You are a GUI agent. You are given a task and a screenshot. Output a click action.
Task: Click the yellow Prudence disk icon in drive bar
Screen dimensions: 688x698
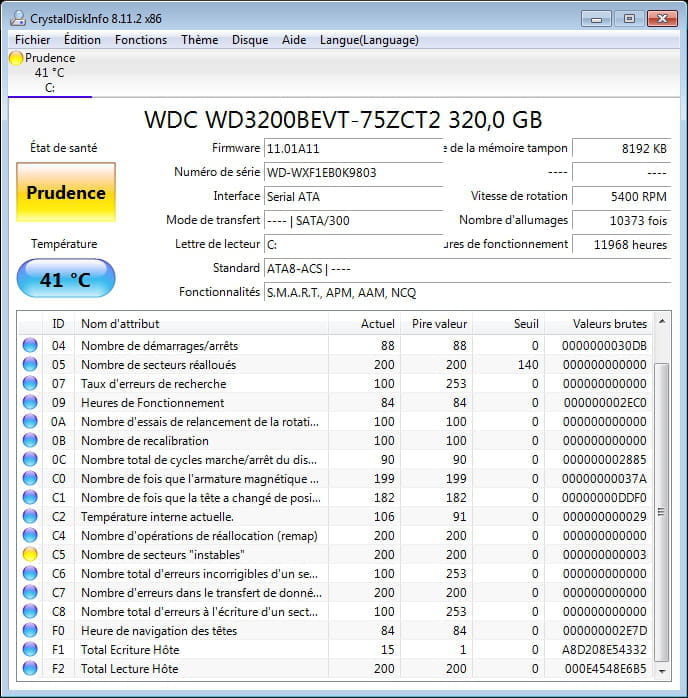click(x=16, y=58)
